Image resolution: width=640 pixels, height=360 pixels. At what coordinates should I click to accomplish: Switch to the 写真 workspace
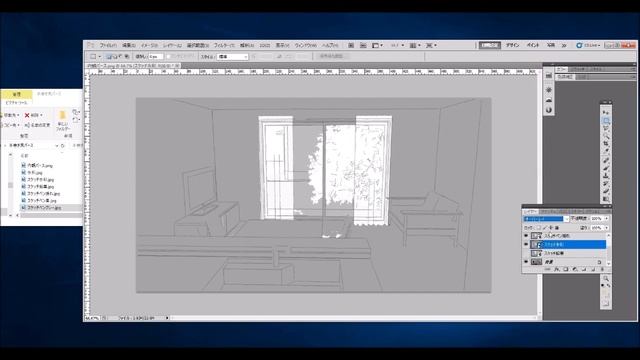(551, 45)
